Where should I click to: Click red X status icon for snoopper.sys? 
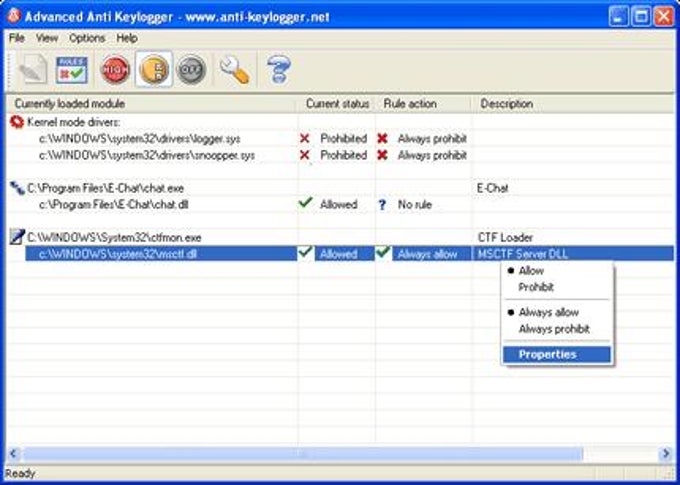(x=304, y=155)
